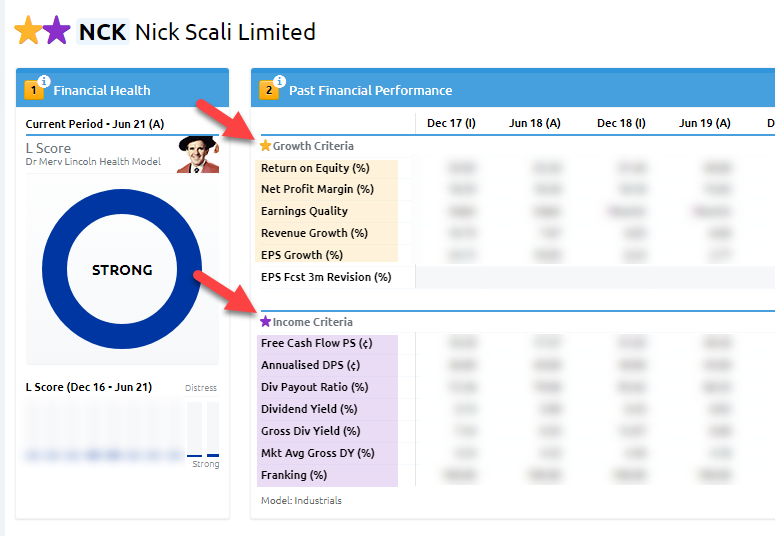
Task: Click the Past Financial Performance panel title
Action: tap(371, 90)
